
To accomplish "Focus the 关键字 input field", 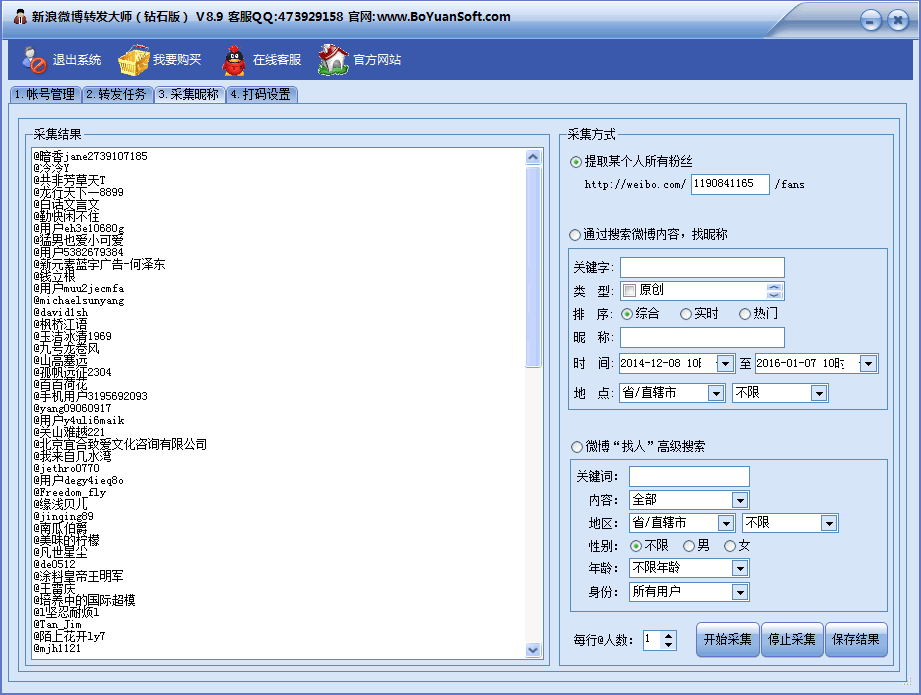I will click(x=702, y=267).
